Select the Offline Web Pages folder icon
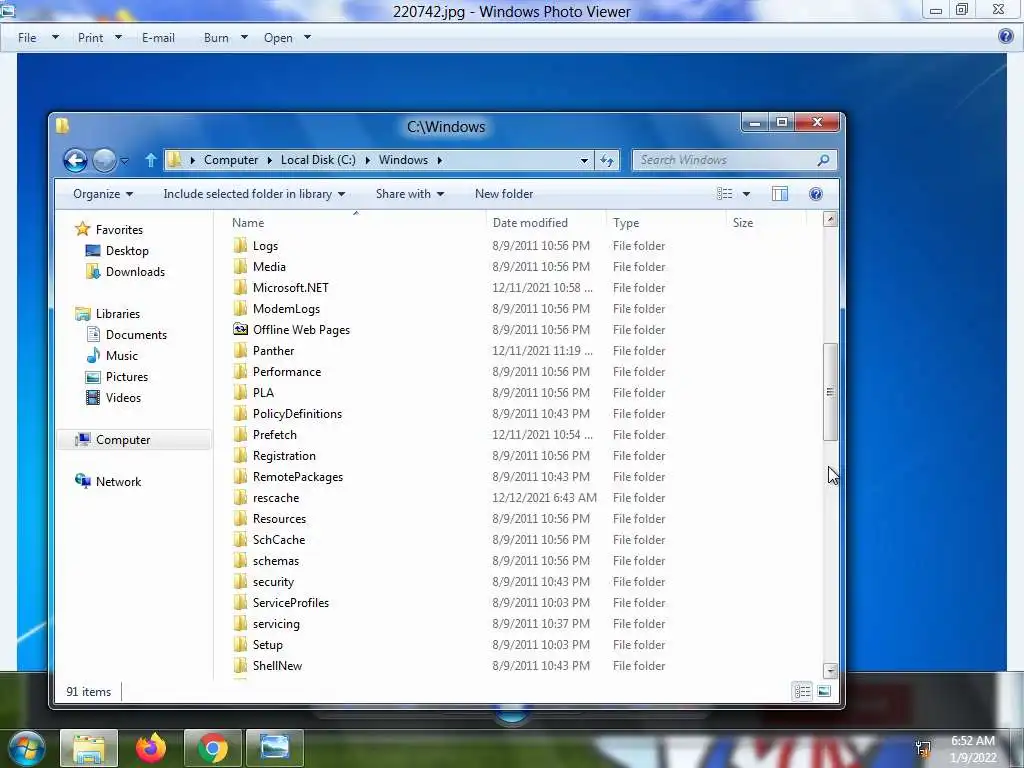Screen dimensions: 1024x768 (240, 329)
